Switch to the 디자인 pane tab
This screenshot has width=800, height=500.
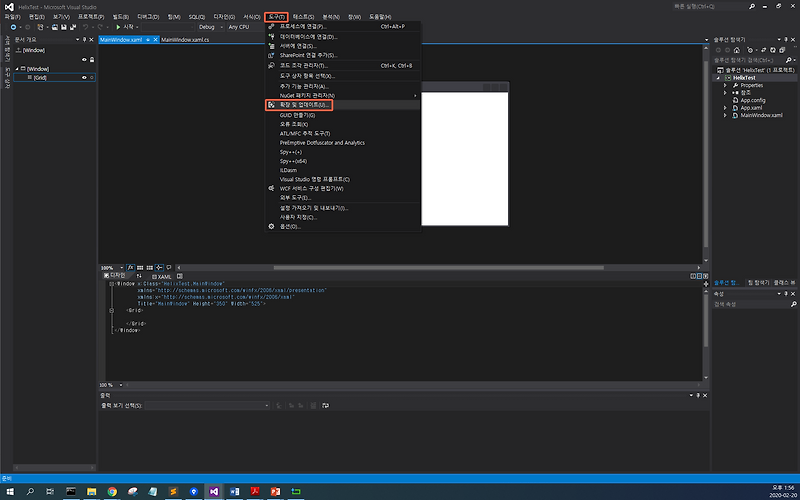(x=114, y=276)
